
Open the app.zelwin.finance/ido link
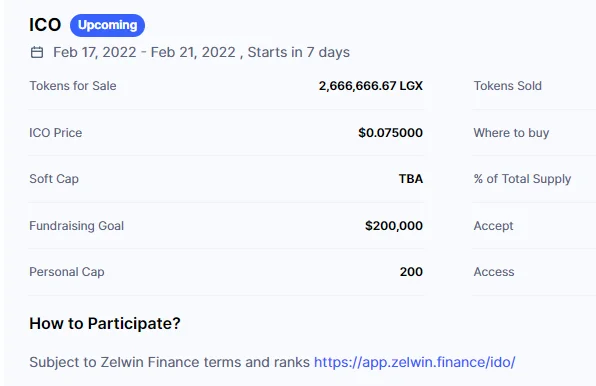(414, 362)
